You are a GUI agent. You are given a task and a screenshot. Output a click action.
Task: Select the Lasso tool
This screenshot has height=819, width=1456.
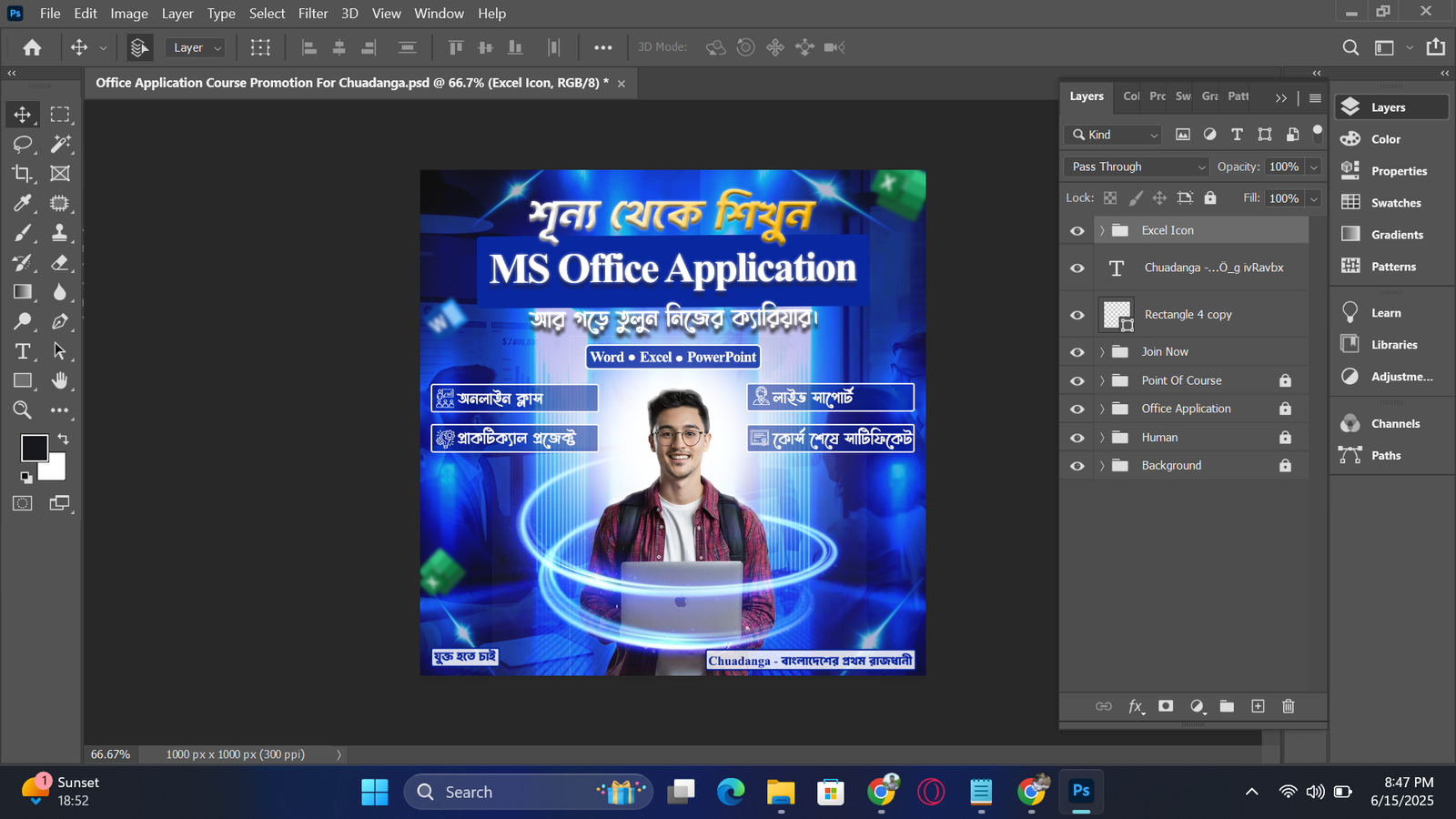click(23, 144)
